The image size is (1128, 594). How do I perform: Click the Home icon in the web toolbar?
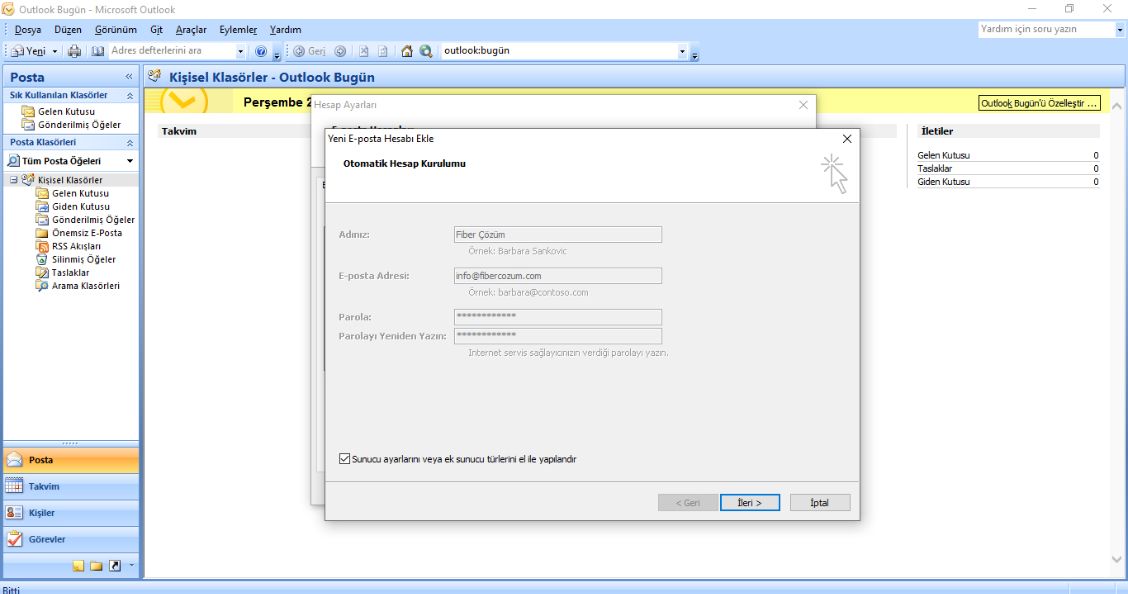tap(407, 51)
